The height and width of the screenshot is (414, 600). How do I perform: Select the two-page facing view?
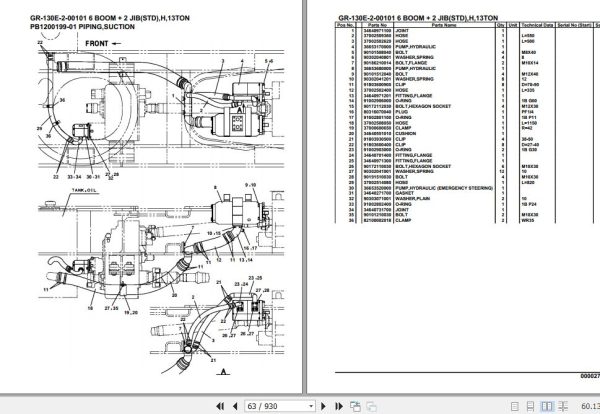click(x=547, y=406)
